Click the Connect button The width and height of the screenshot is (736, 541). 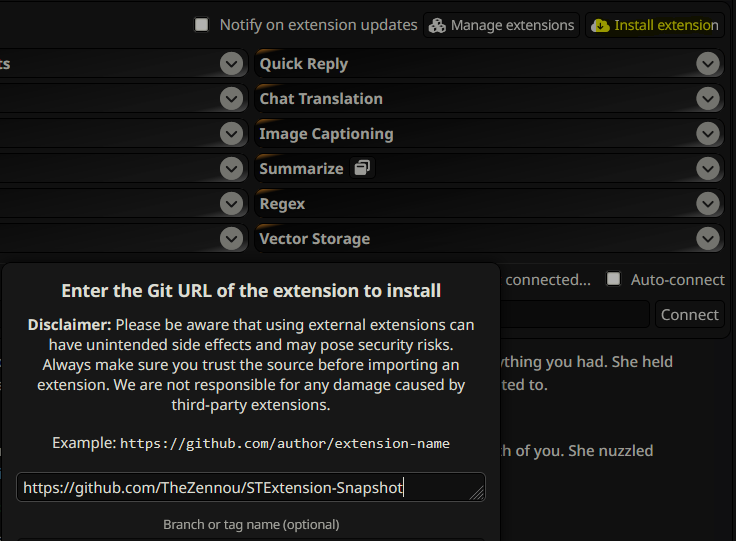pos(690,314)
